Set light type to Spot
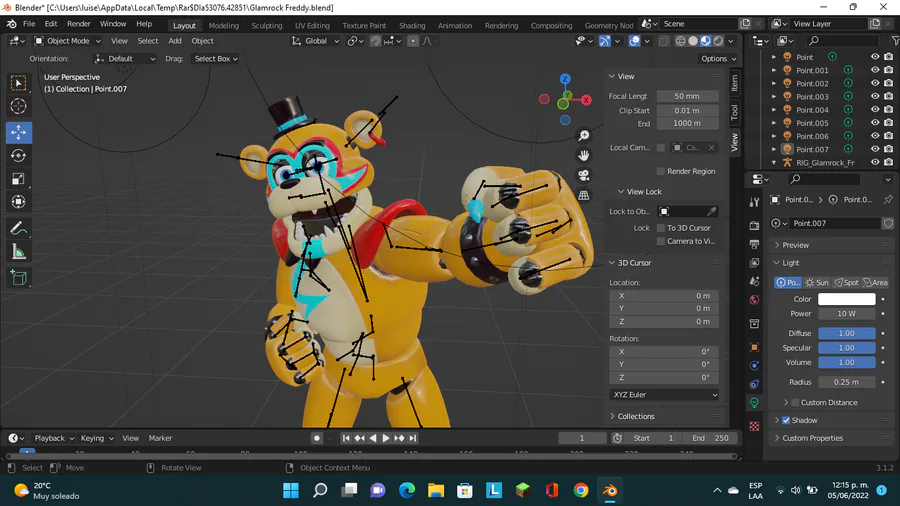 pos(847,282)
